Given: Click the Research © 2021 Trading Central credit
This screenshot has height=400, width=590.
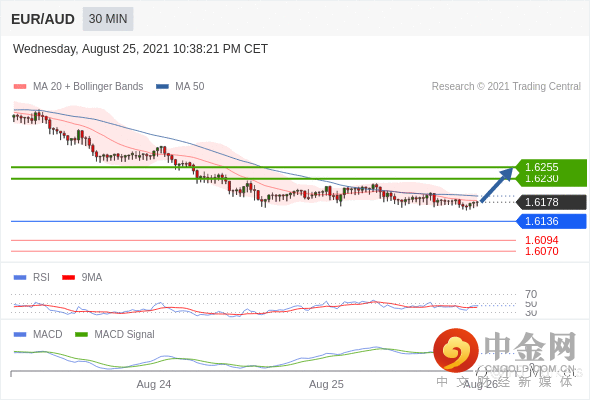Looking at the screenshot, I should 506,87.
